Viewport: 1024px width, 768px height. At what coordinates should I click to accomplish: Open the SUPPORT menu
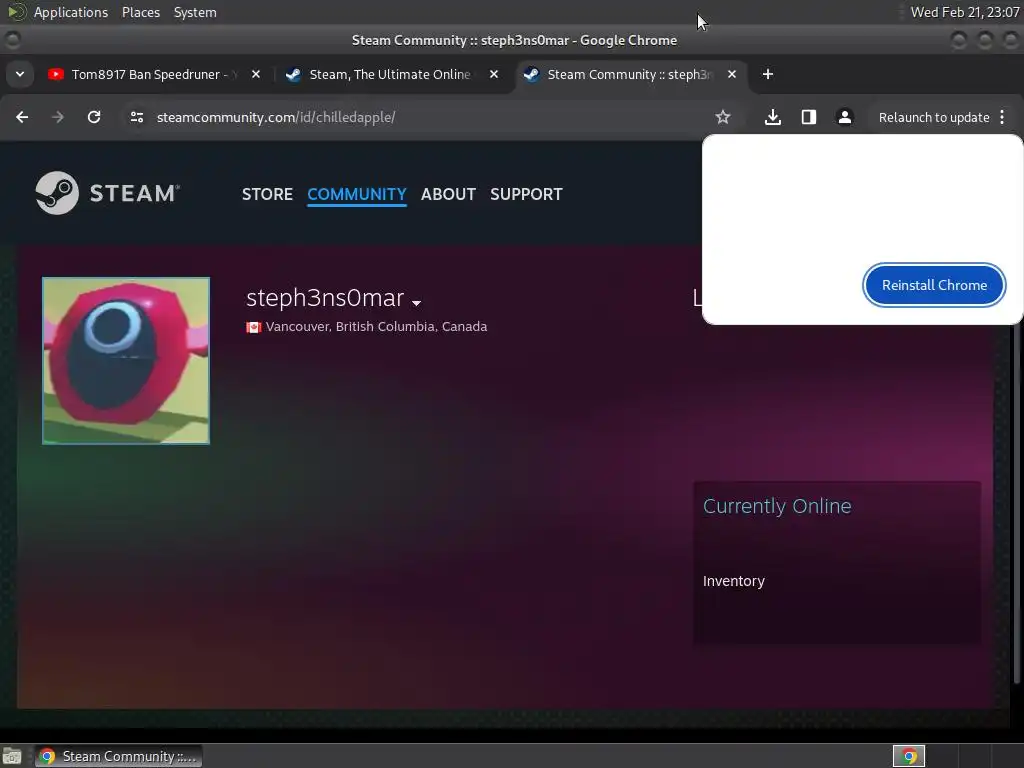pyautogui.click(x=526, y=194)
